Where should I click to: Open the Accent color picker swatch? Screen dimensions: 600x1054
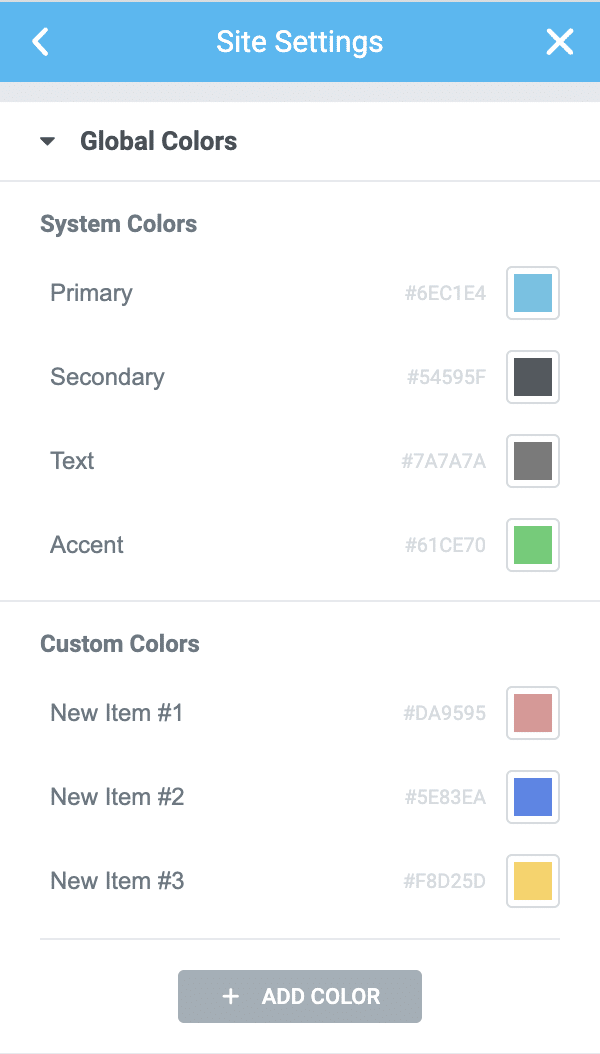532,545
